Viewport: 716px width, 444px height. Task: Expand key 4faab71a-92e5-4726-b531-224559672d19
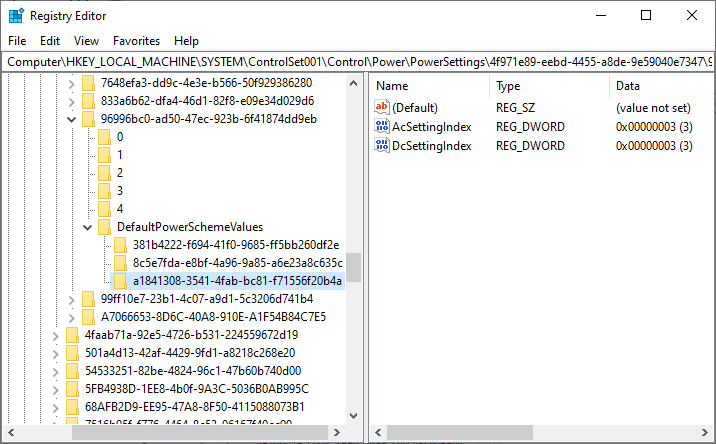(56, 336)
